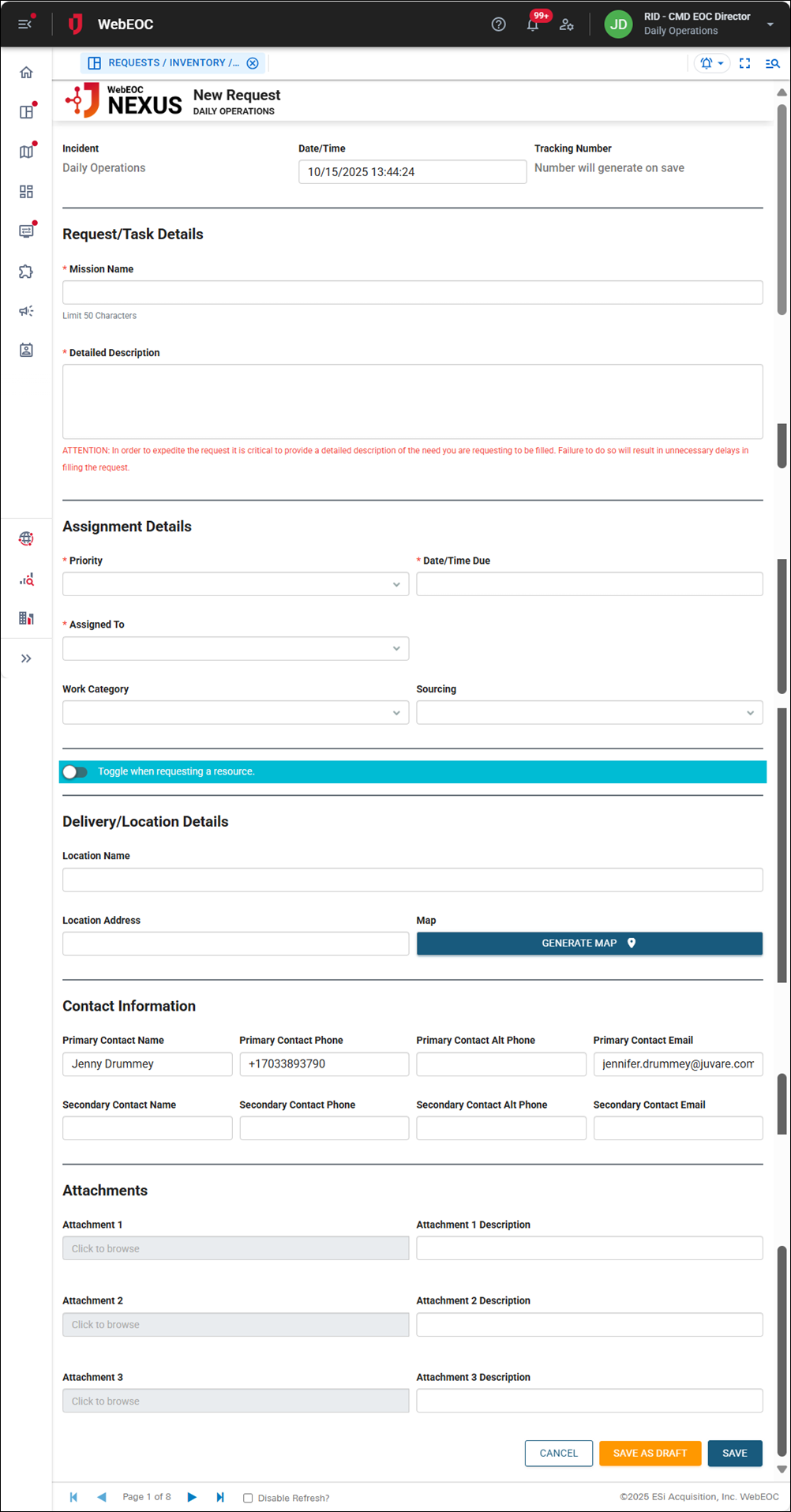
Task: Browse for Attachment 1 file
Action: click(235, 1248)
